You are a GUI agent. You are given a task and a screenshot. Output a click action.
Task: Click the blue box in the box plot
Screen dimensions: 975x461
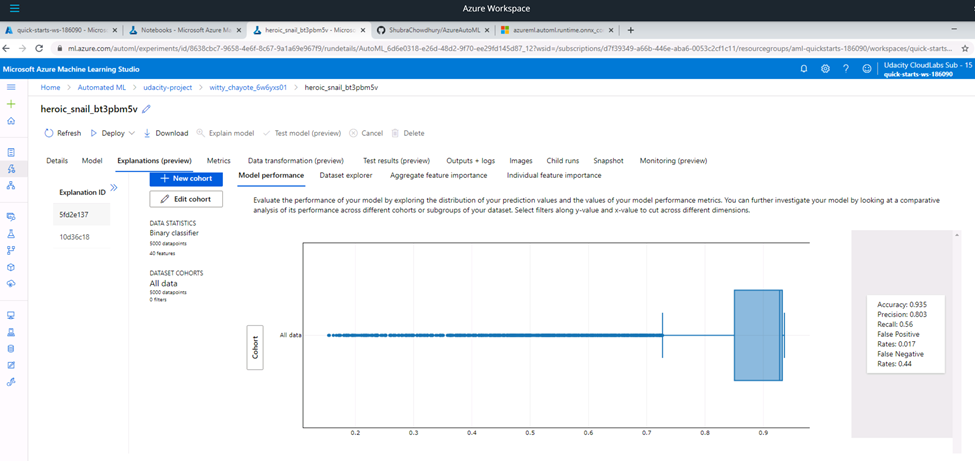757,335
